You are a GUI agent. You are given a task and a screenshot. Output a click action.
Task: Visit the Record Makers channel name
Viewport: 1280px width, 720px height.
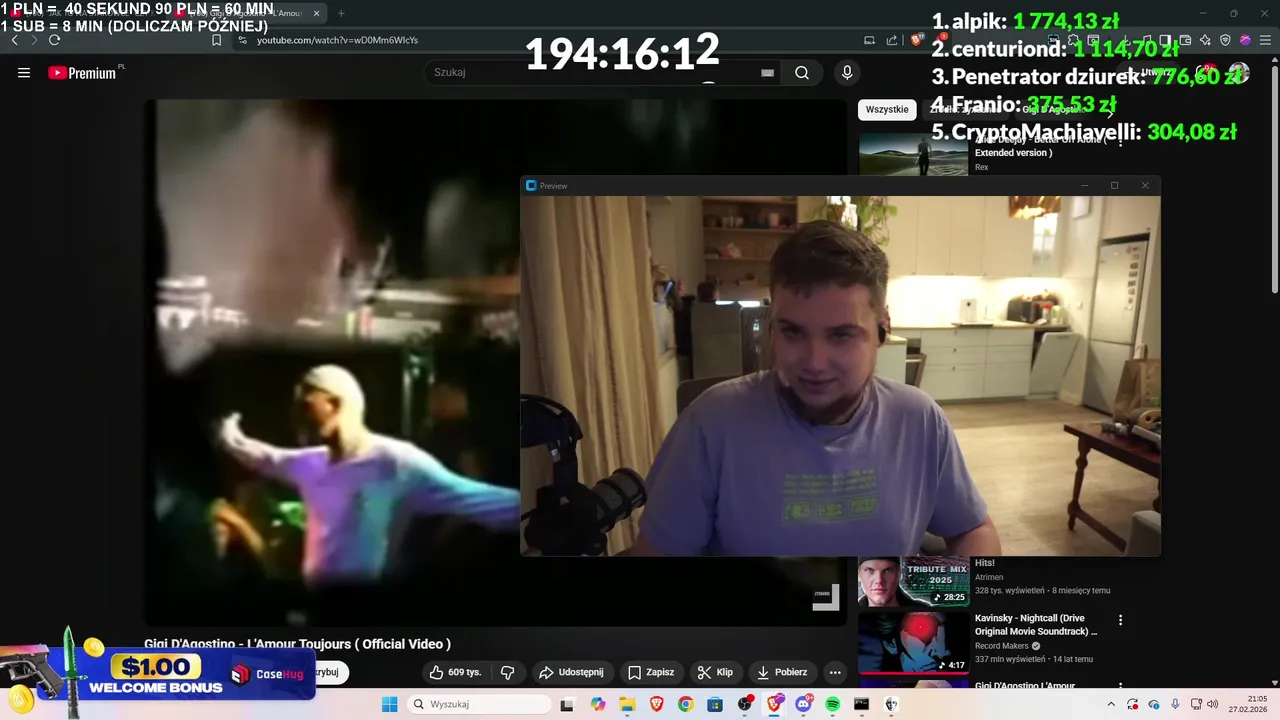click(1001, 646)
